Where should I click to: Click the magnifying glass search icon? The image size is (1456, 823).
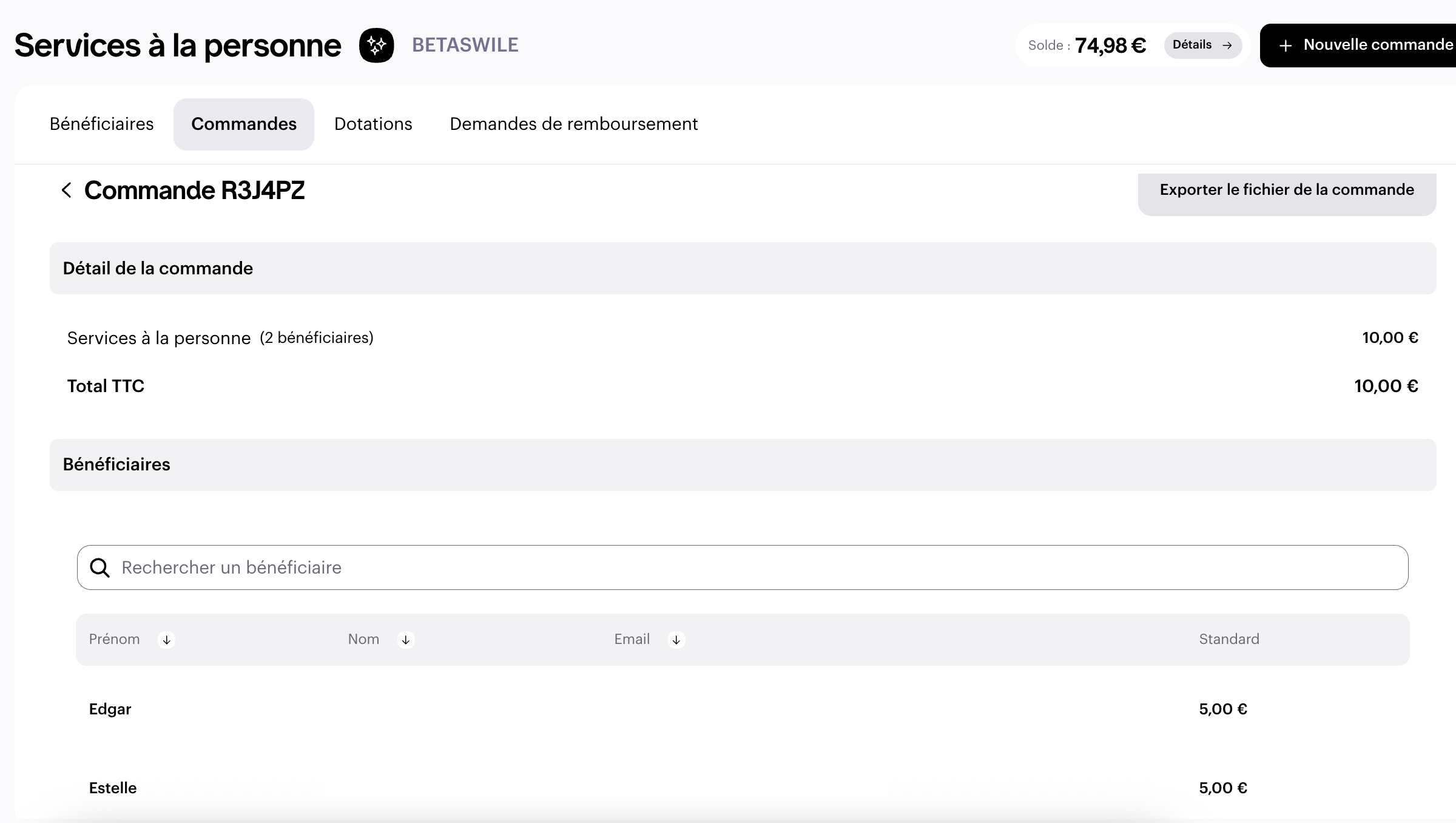click(x=100, y=568)
